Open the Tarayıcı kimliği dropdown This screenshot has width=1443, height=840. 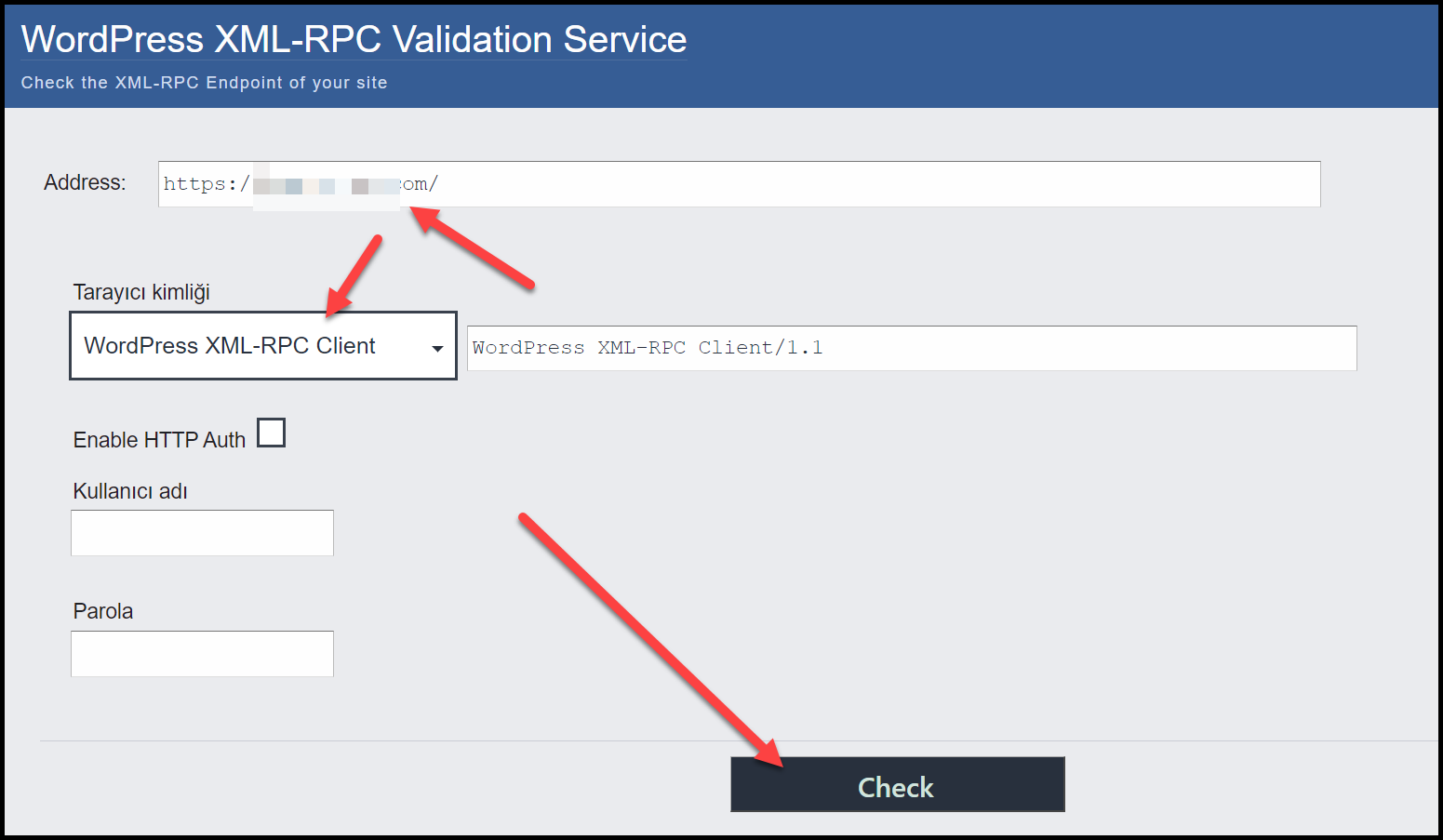tap(263, 345)
